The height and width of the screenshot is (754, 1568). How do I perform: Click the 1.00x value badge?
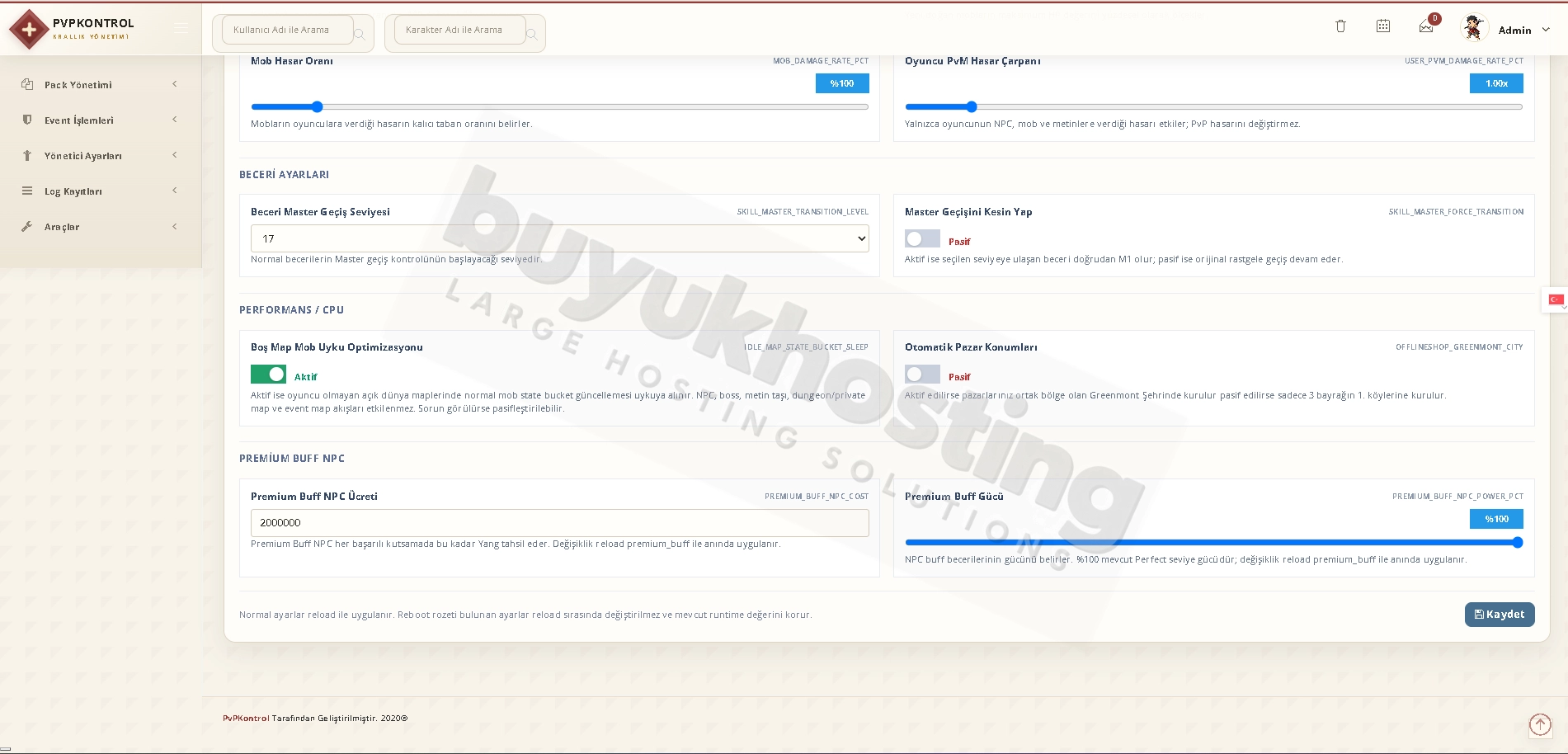(x=1496, y=83)
